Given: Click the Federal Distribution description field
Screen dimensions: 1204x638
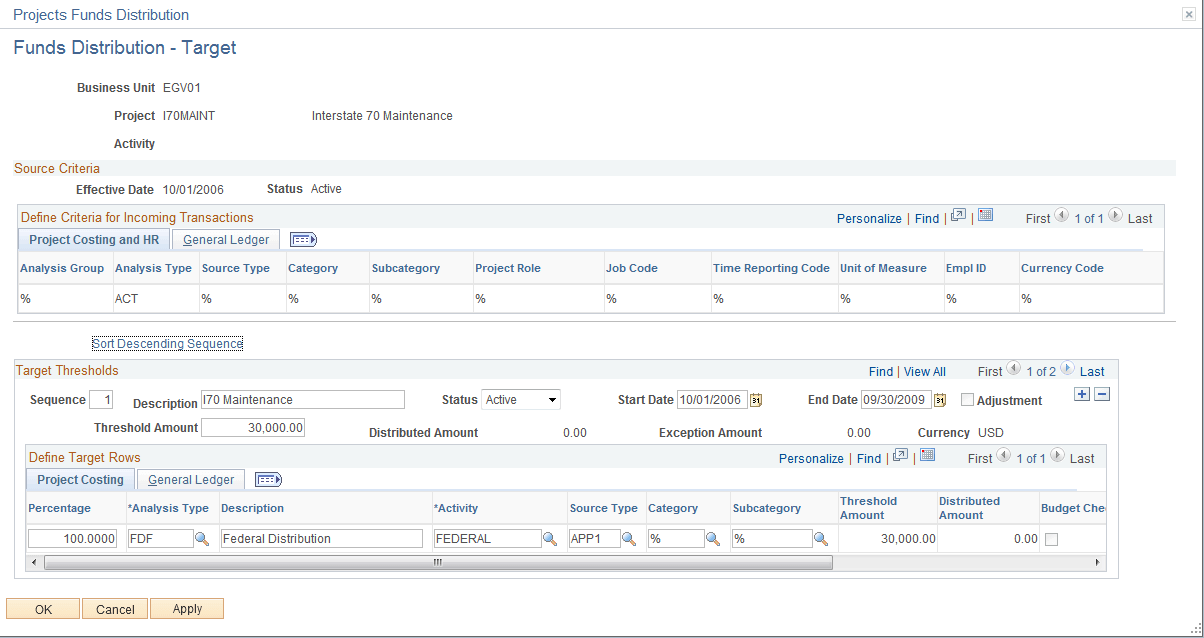Looking at the screenshot, I should (x=322, y=539).
